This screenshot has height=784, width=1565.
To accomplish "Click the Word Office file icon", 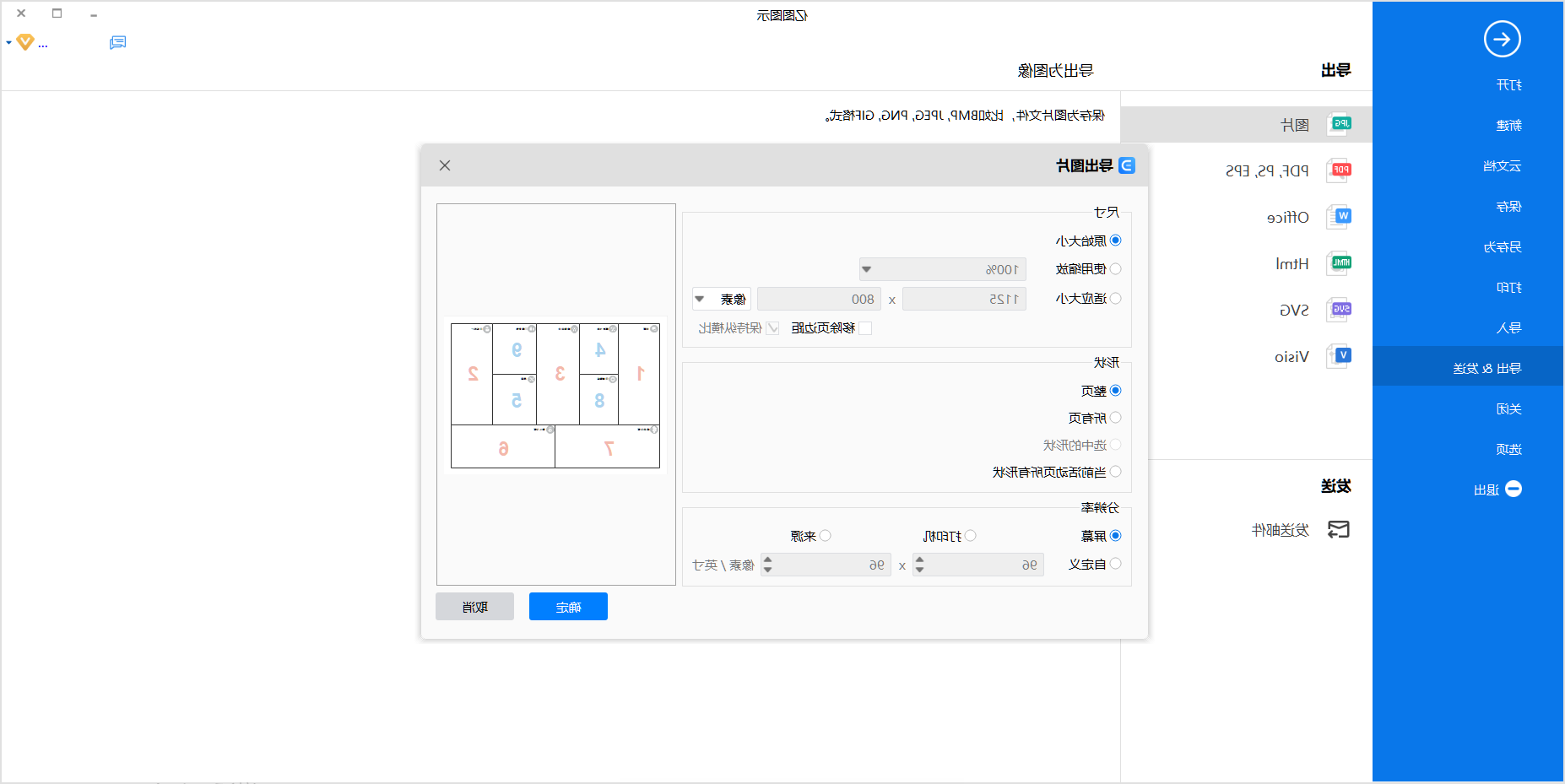I will [1340, 217].
